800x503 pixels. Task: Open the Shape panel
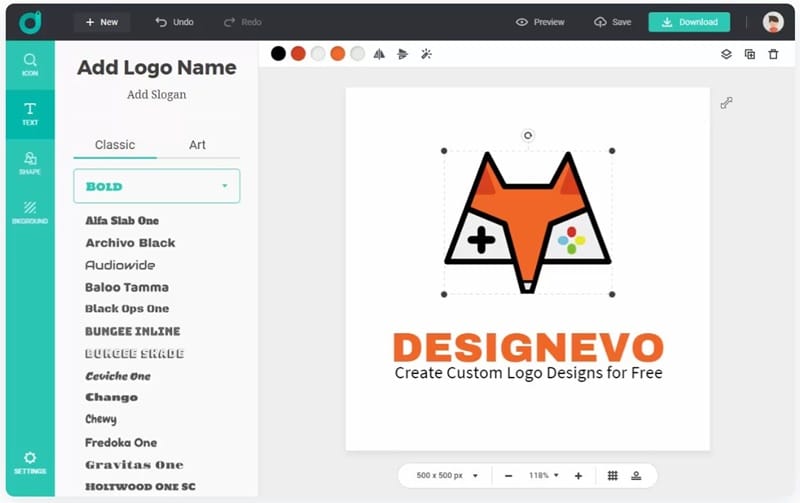pyautogui.click(x=30, y=163)
